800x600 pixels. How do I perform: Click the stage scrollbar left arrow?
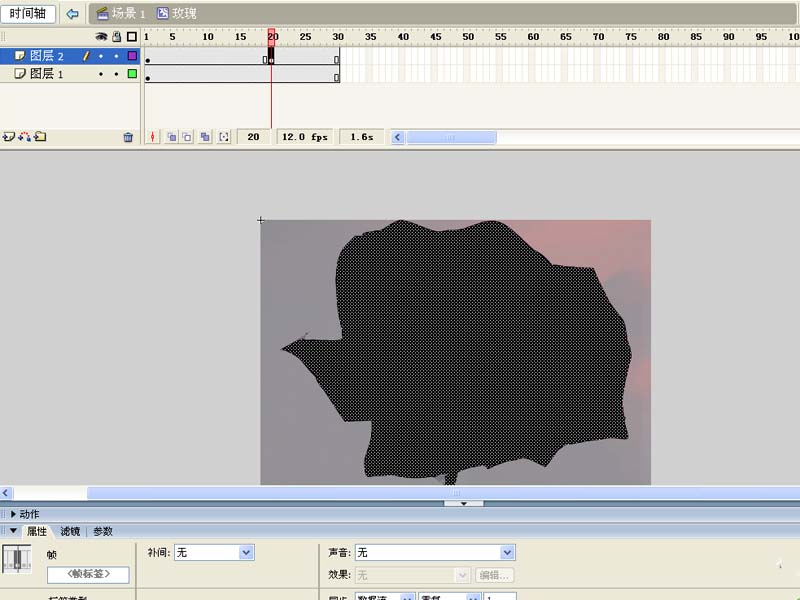tap(6, 493)
